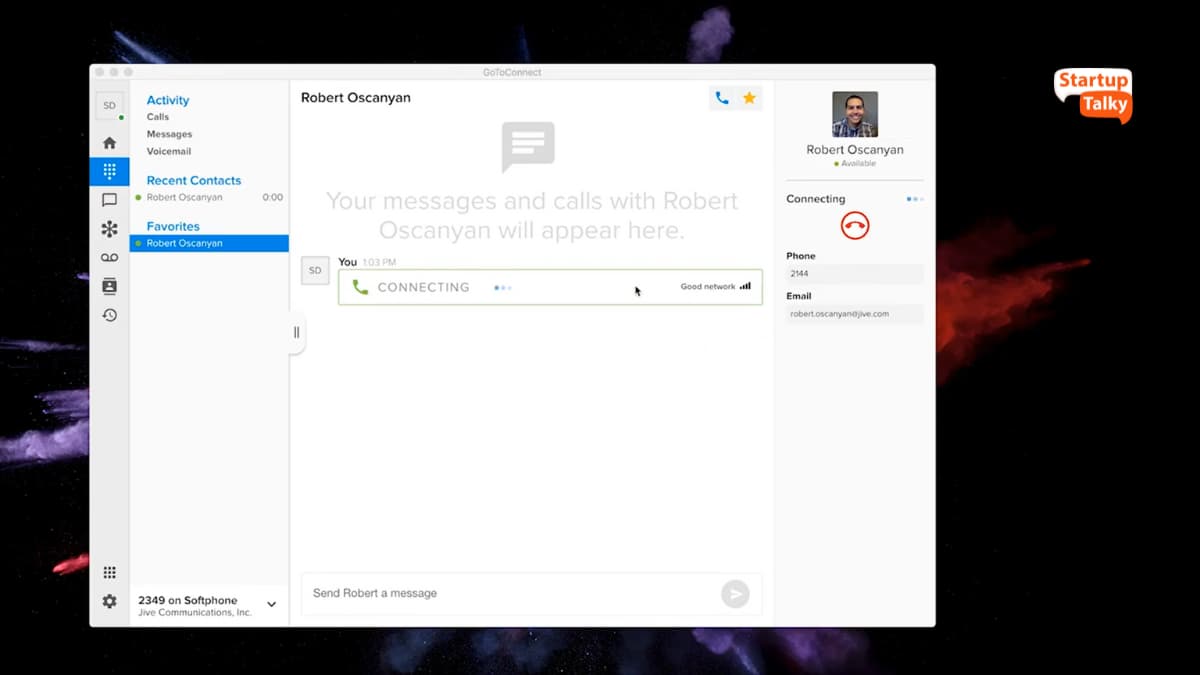Click the Meetings icon in the sidebar

pos(109,228)
